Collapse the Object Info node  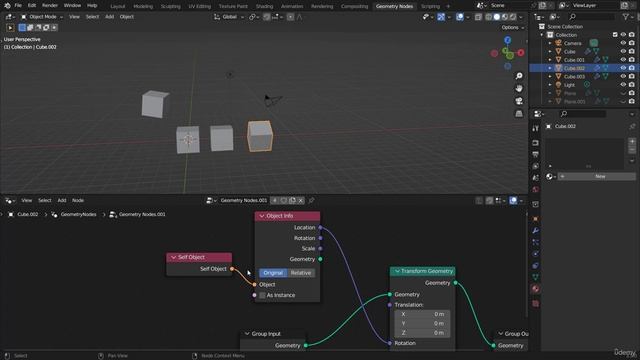pos(262,216)
